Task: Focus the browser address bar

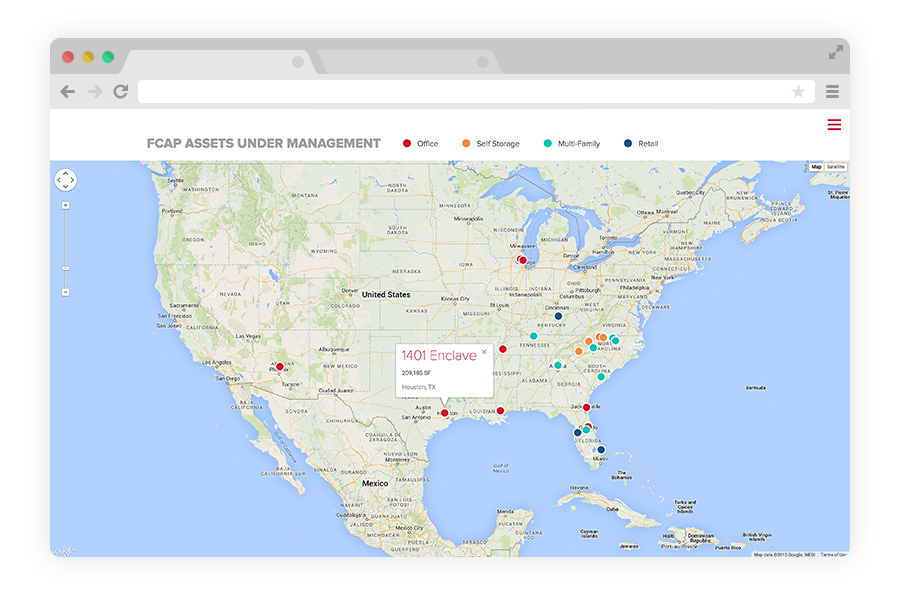Action: (476, 91)
